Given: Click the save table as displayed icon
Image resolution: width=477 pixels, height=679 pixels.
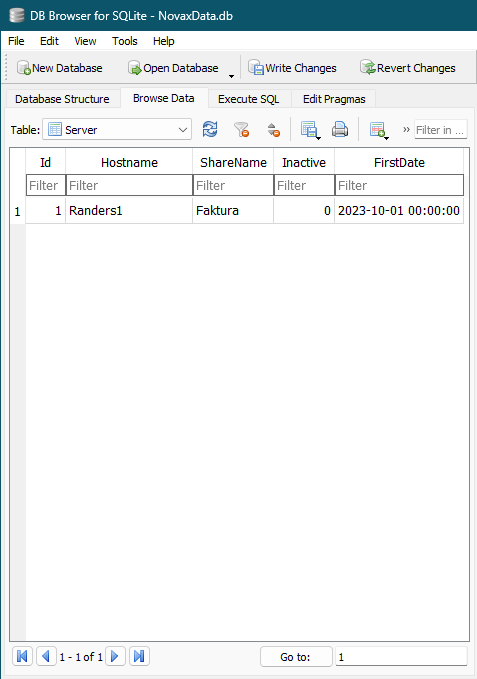Looking at the screenshot, I should click(310, 129).
